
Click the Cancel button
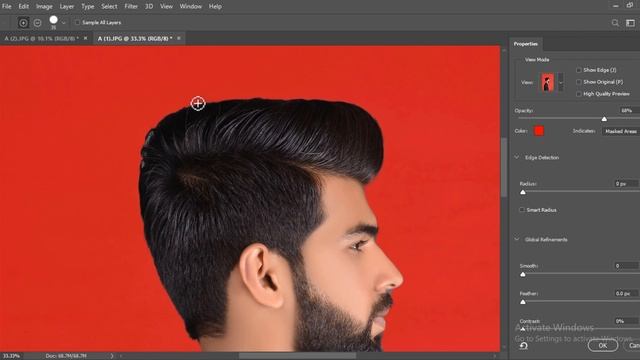pos(633,345)
